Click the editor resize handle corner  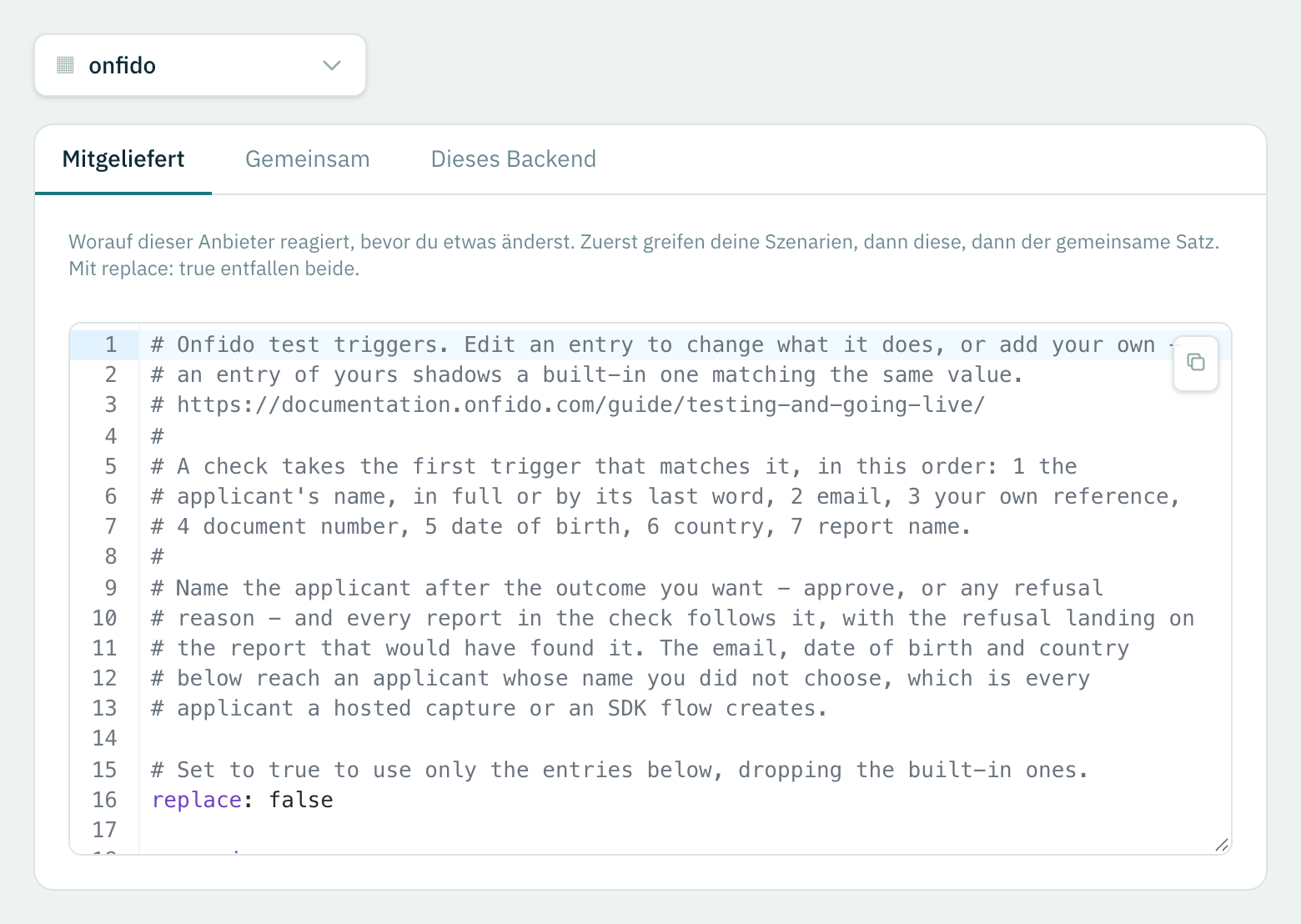click(1221, 845)
